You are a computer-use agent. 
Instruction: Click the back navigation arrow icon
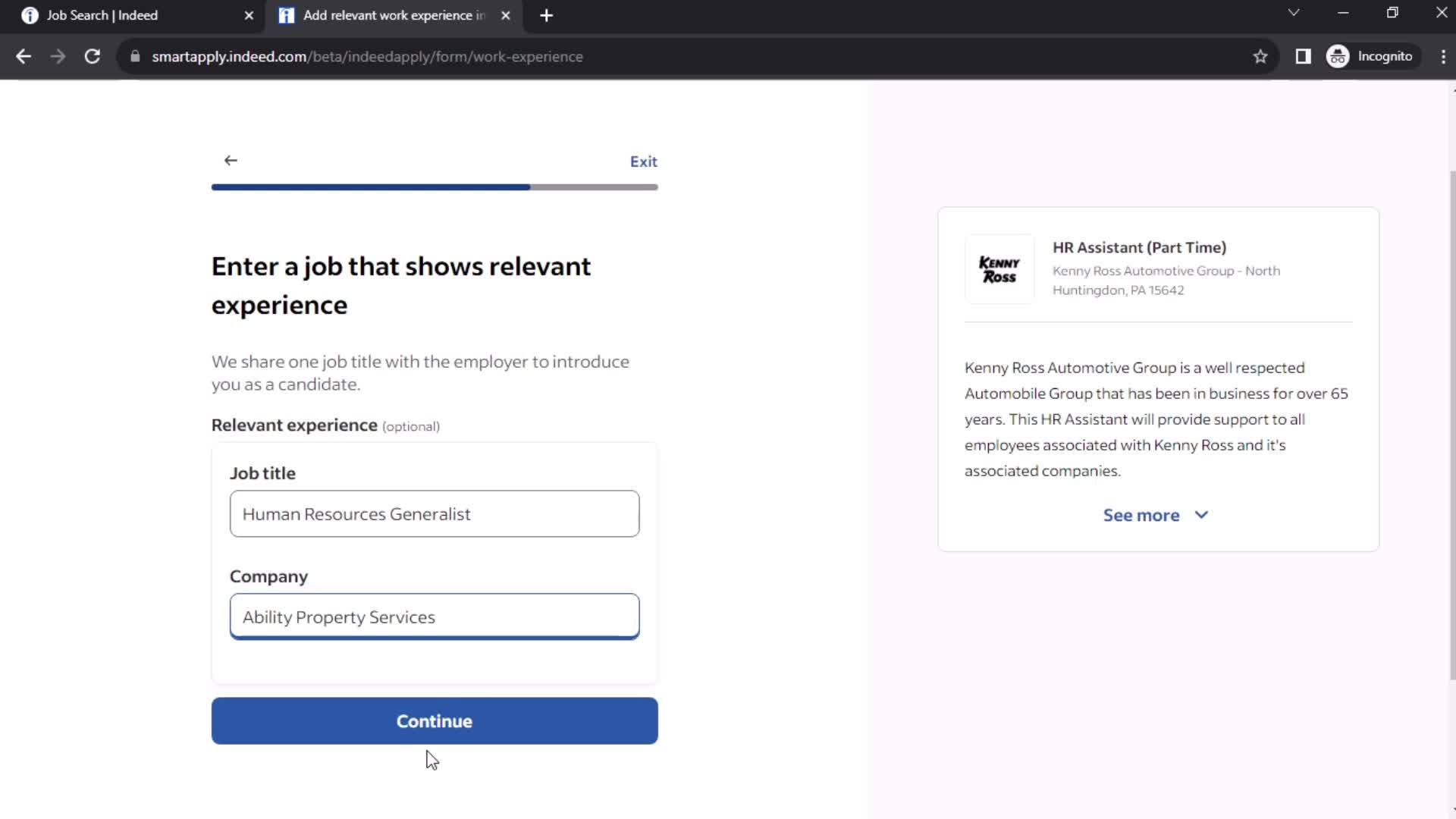click(230, 160)
